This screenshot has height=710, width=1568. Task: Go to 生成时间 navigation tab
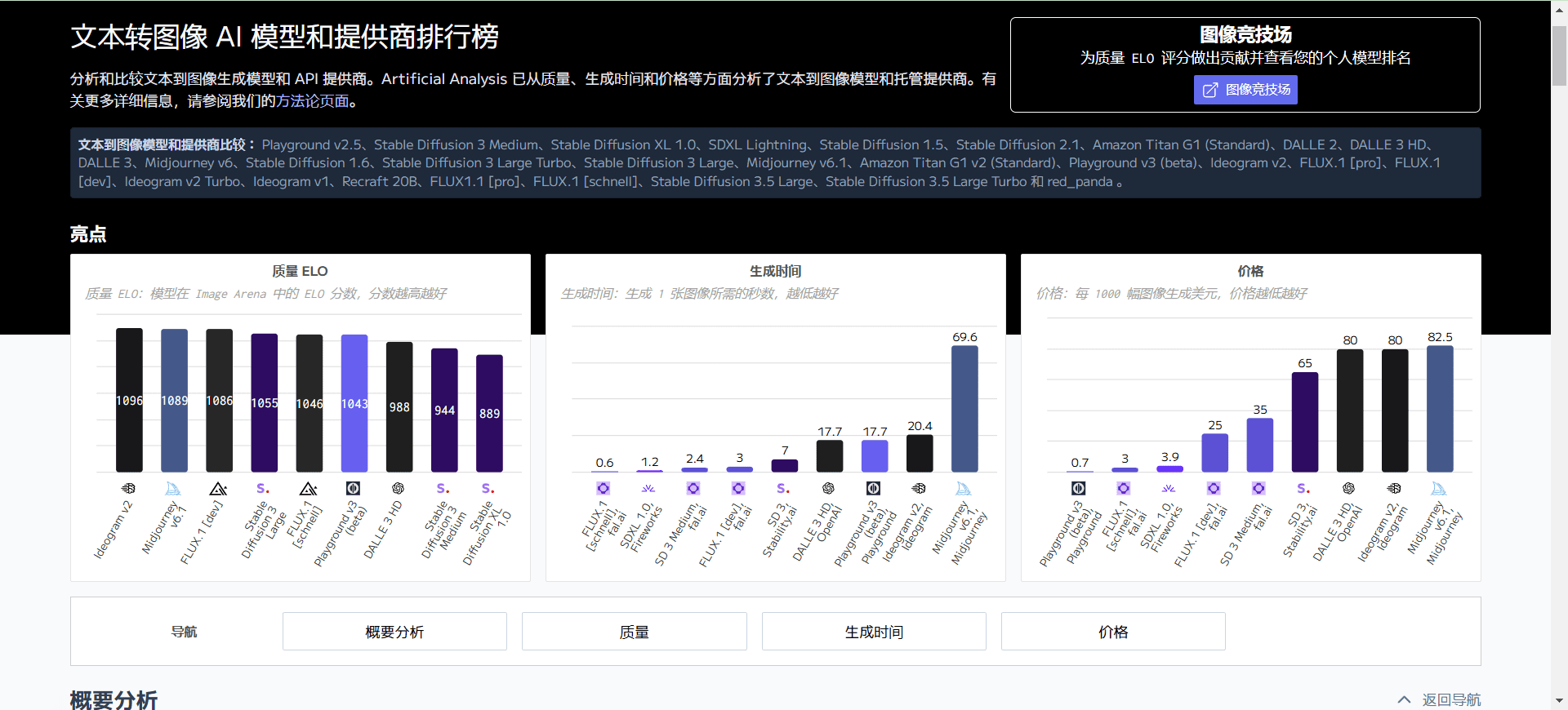pyautogui.click(x=874, y=632)
